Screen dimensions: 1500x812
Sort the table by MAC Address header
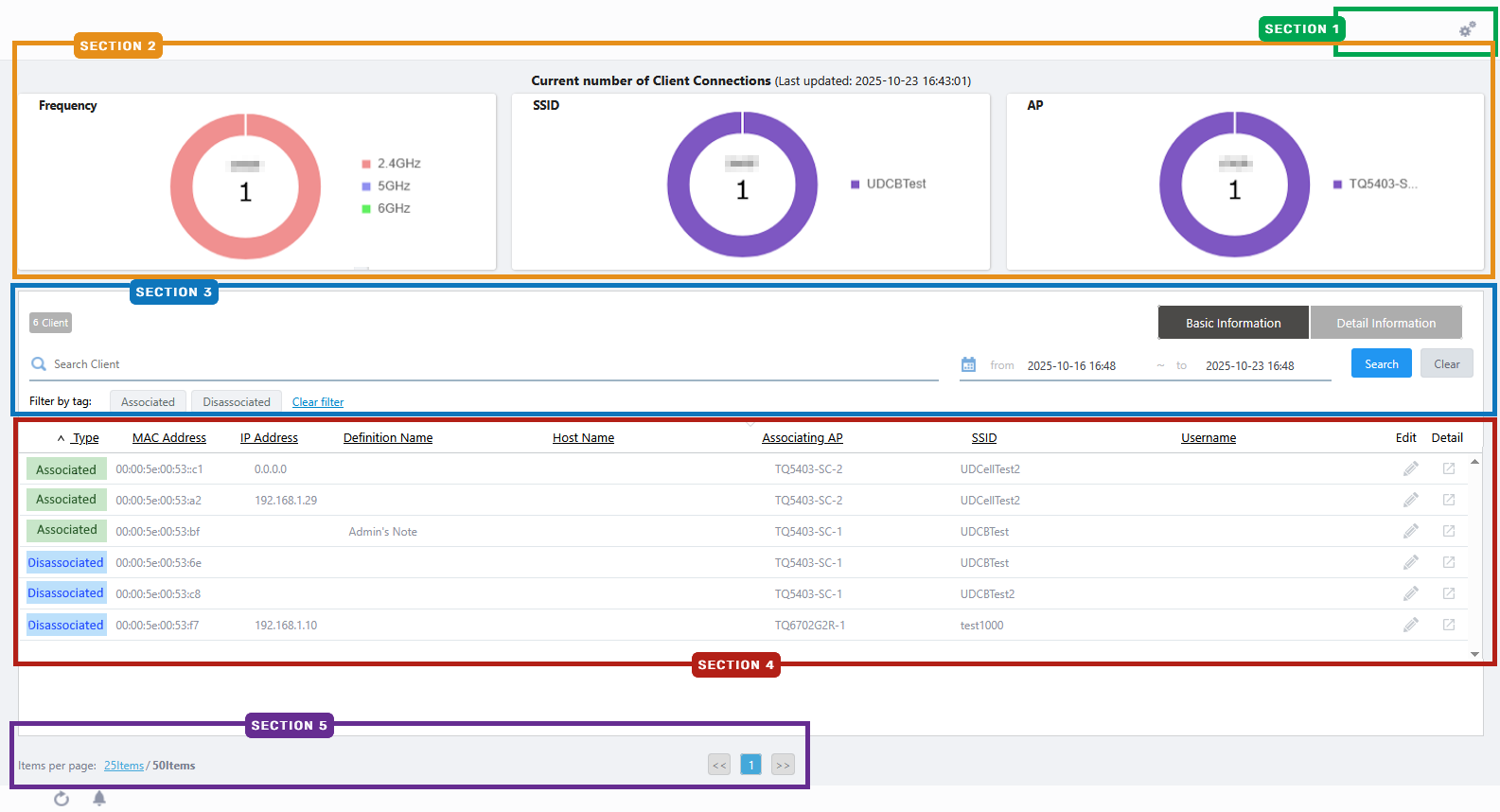(x=169, y=438)
